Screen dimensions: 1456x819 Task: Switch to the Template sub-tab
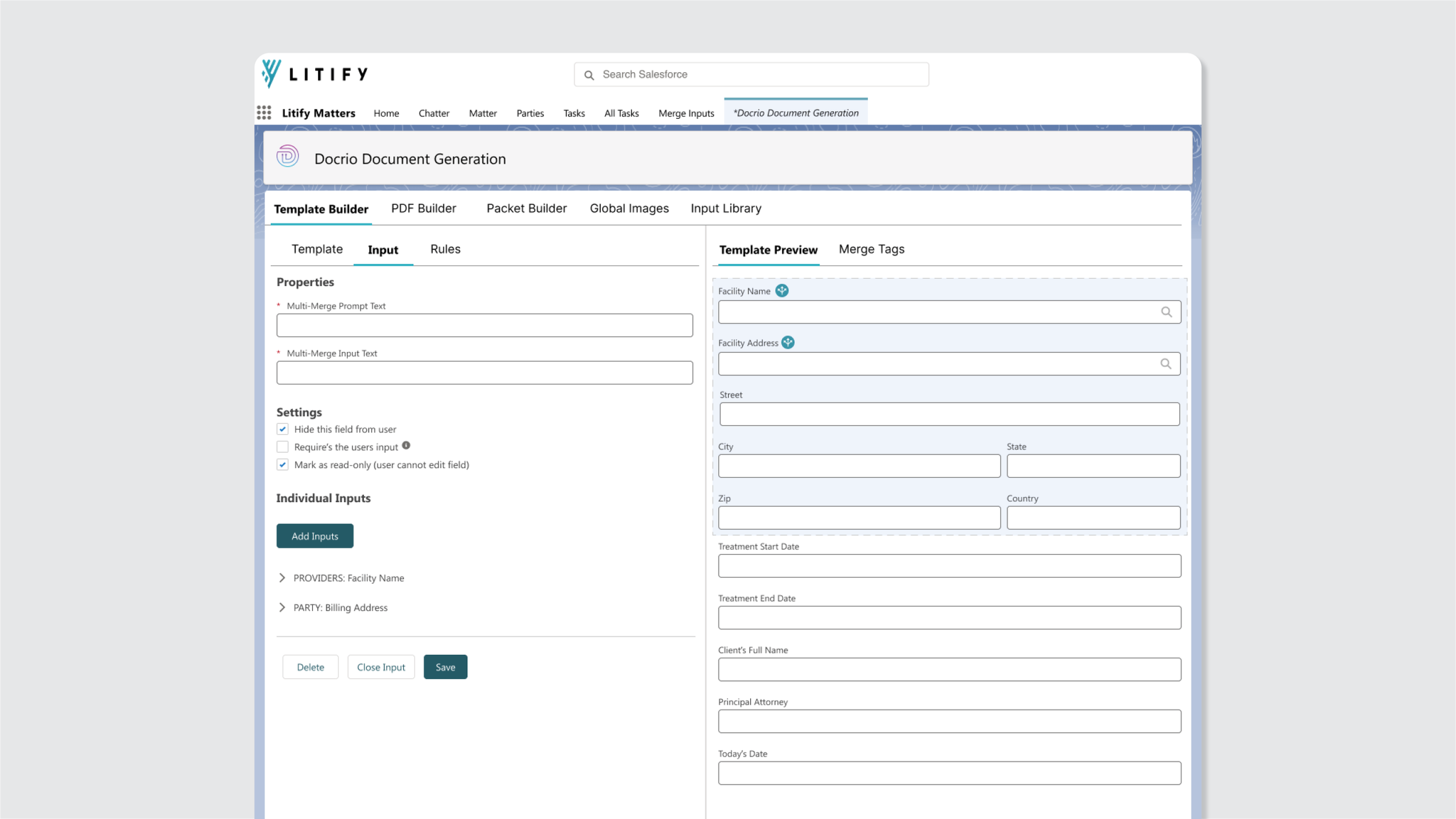tap(317, 249)
